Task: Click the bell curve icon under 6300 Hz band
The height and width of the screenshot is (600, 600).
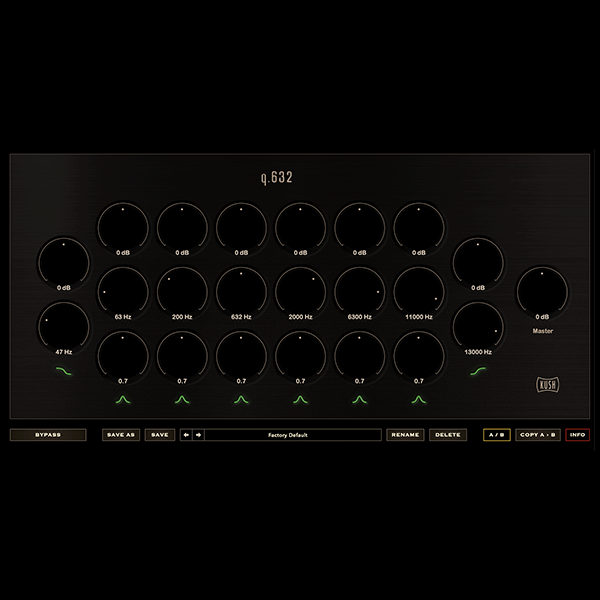Action: (359, 400)
